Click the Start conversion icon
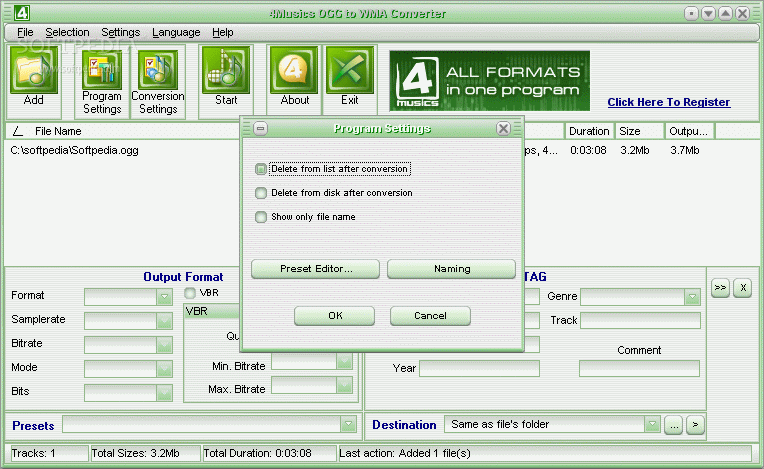764x469 pixels. (226, 70)
